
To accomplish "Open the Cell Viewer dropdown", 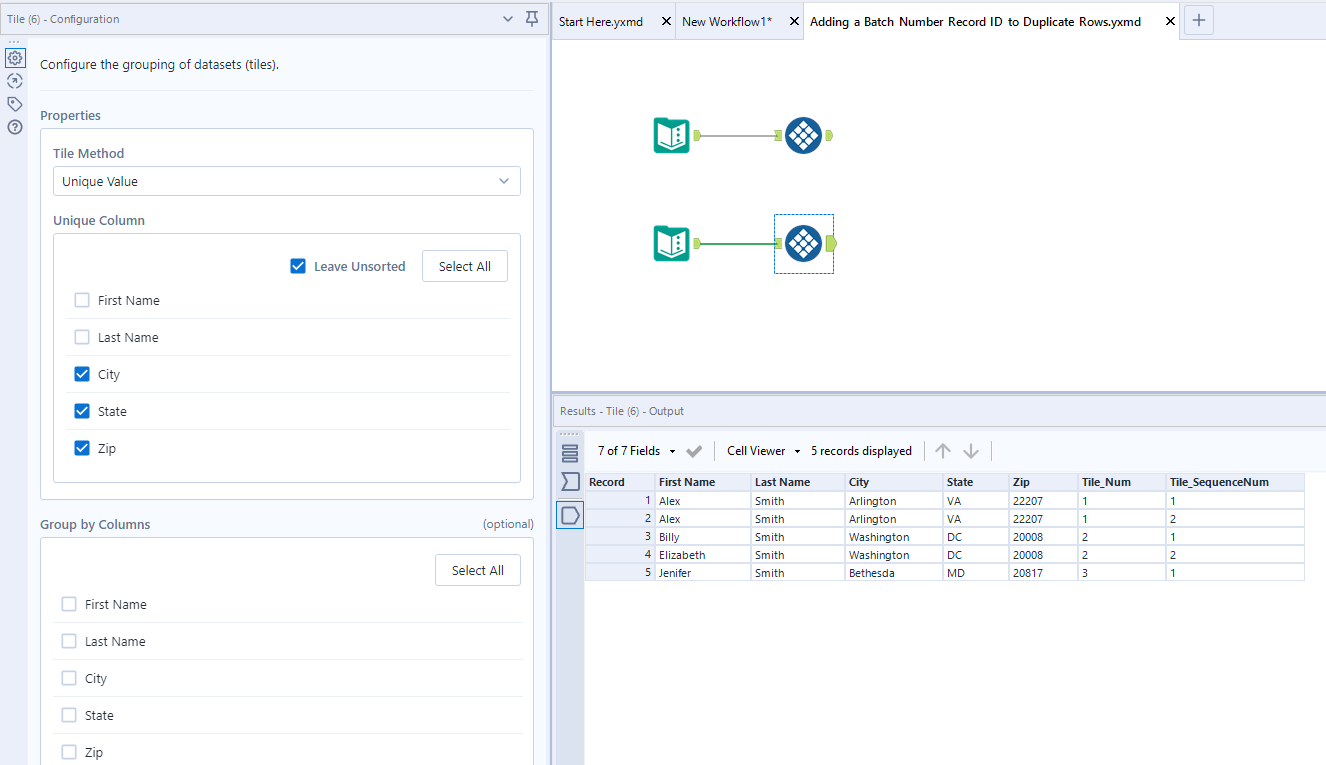I will point(763,451).
